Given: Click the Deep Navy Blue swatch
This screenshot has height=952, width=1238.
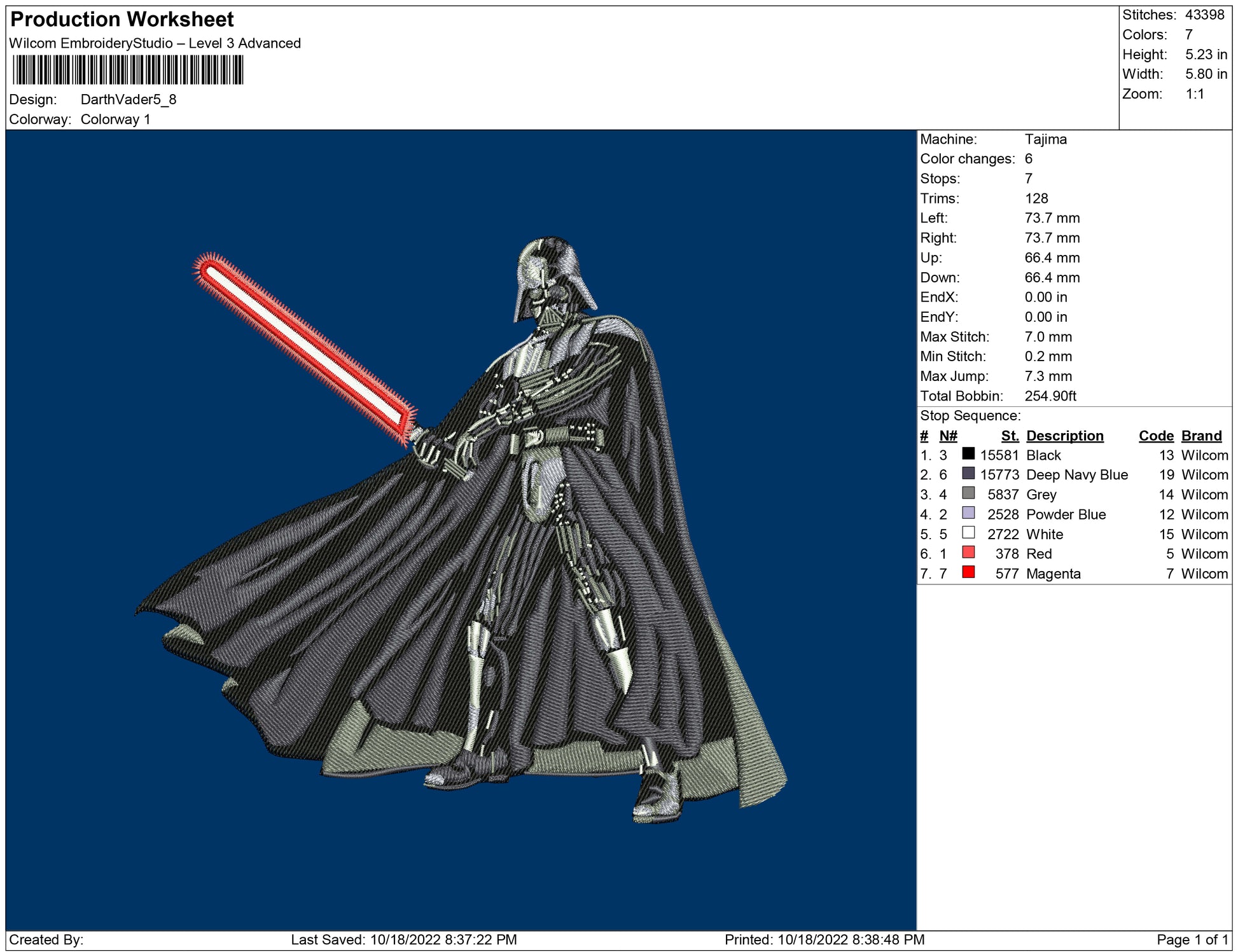Looking at the screenshot, I should point(968,473).
